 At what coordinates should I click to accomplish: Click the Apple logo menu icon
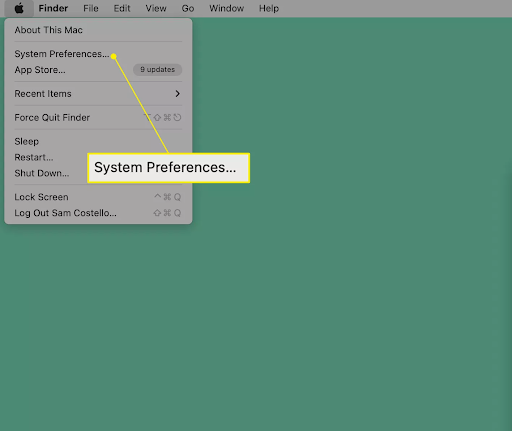coord(19,8)
